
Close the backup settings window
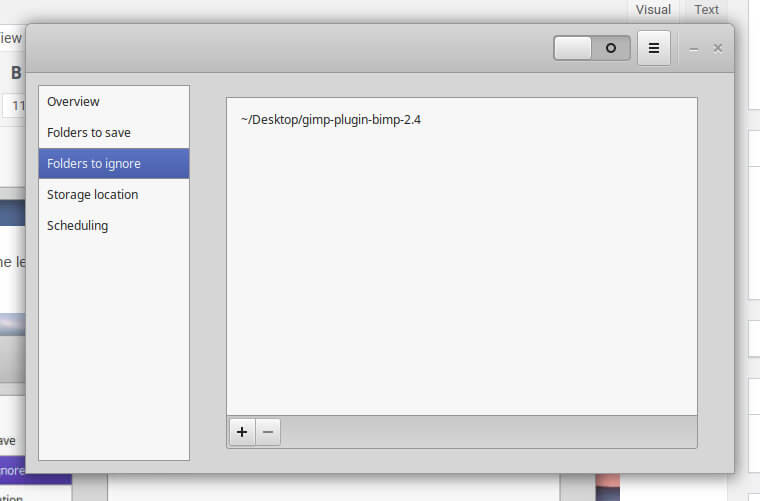click(718, 48)
